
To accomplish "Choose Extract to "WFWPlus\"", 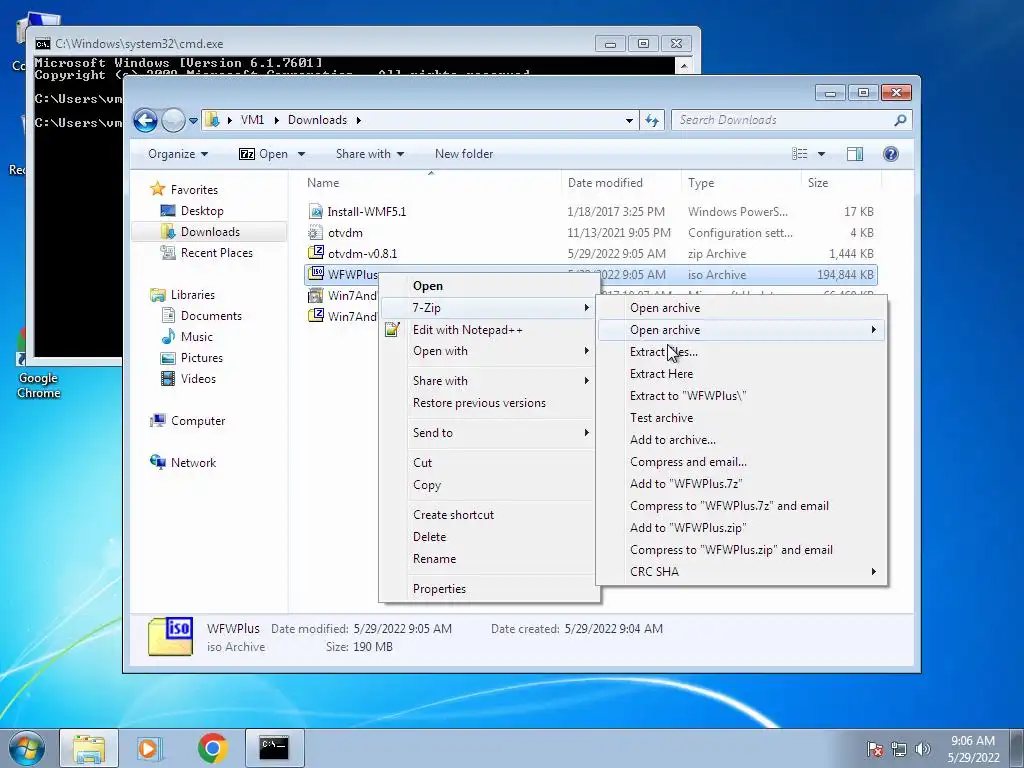I will tap(741, 396).
